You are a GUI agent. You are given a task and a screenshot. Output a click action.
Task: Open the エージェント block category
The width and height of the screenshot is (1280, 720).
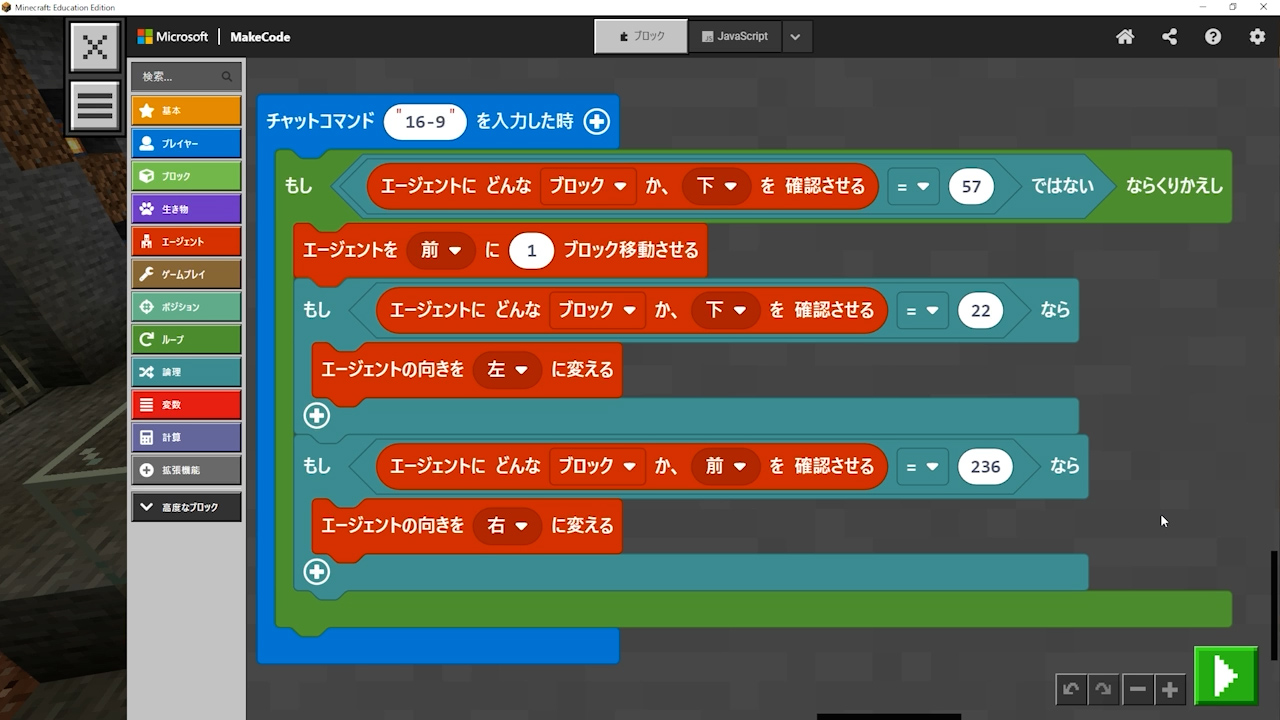(186, 241)
